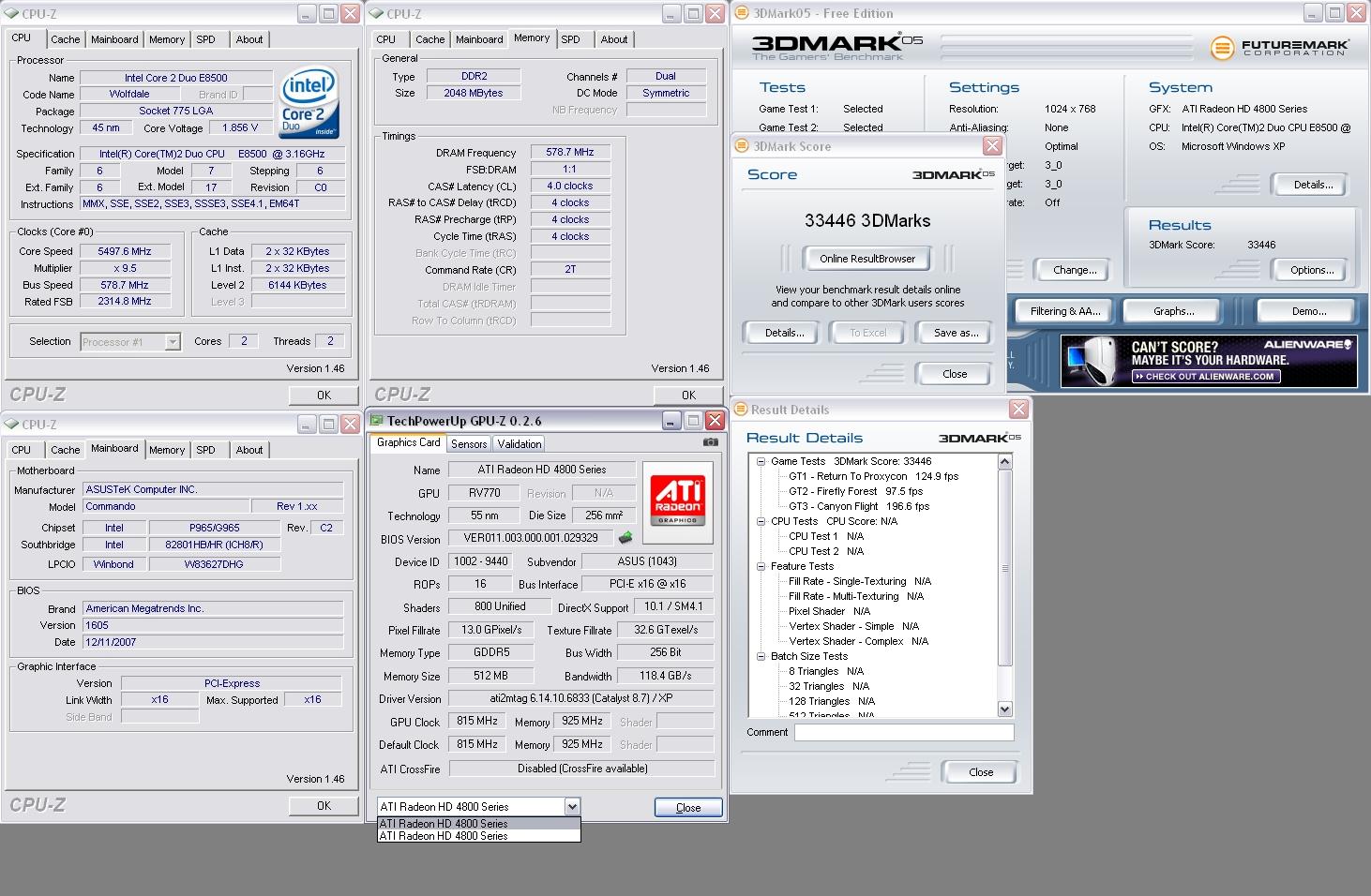The image size is (1371, 896).
Task: Click Save as... in 3DMark Score dialog
Action: [x=956, y=333]
